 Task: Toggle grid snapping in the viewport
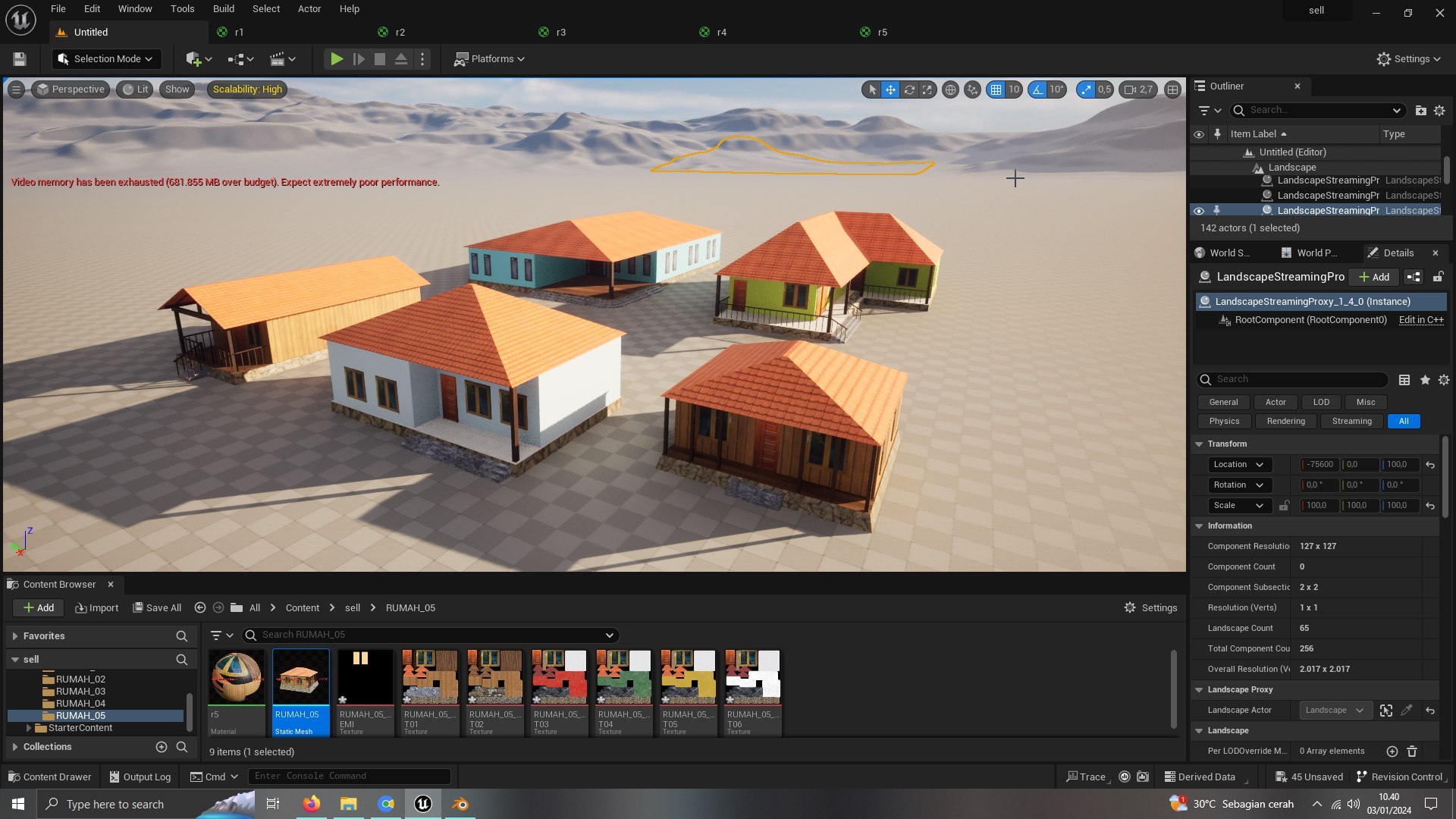996,89
